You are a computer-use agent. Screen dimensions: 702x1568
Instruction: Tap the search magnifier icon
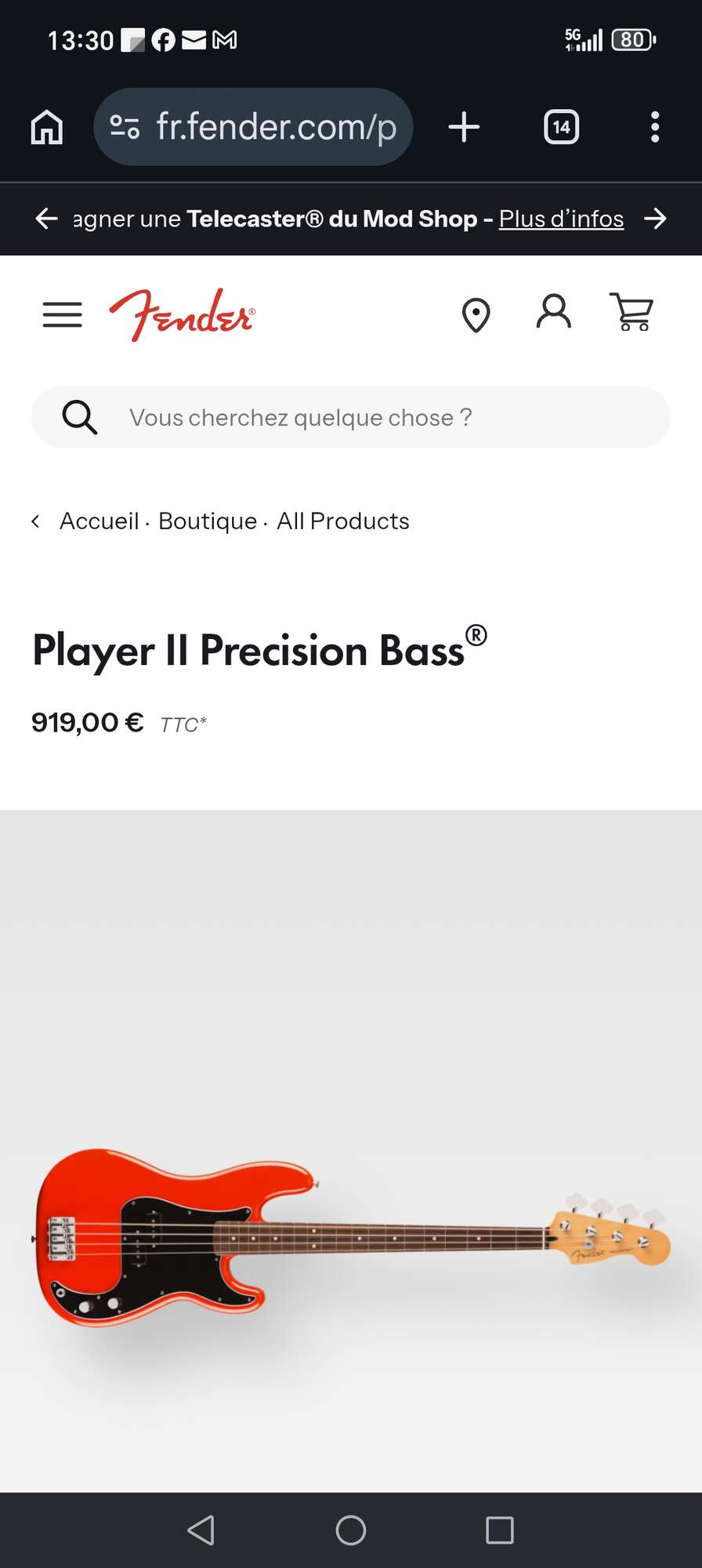point(79,417)
